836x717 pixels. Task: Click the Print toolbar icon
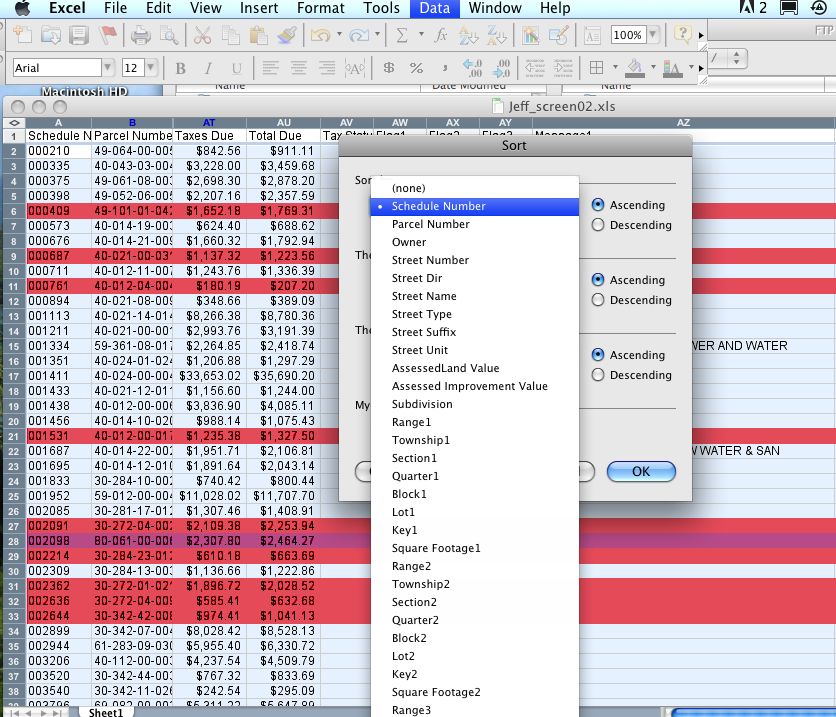141,35
